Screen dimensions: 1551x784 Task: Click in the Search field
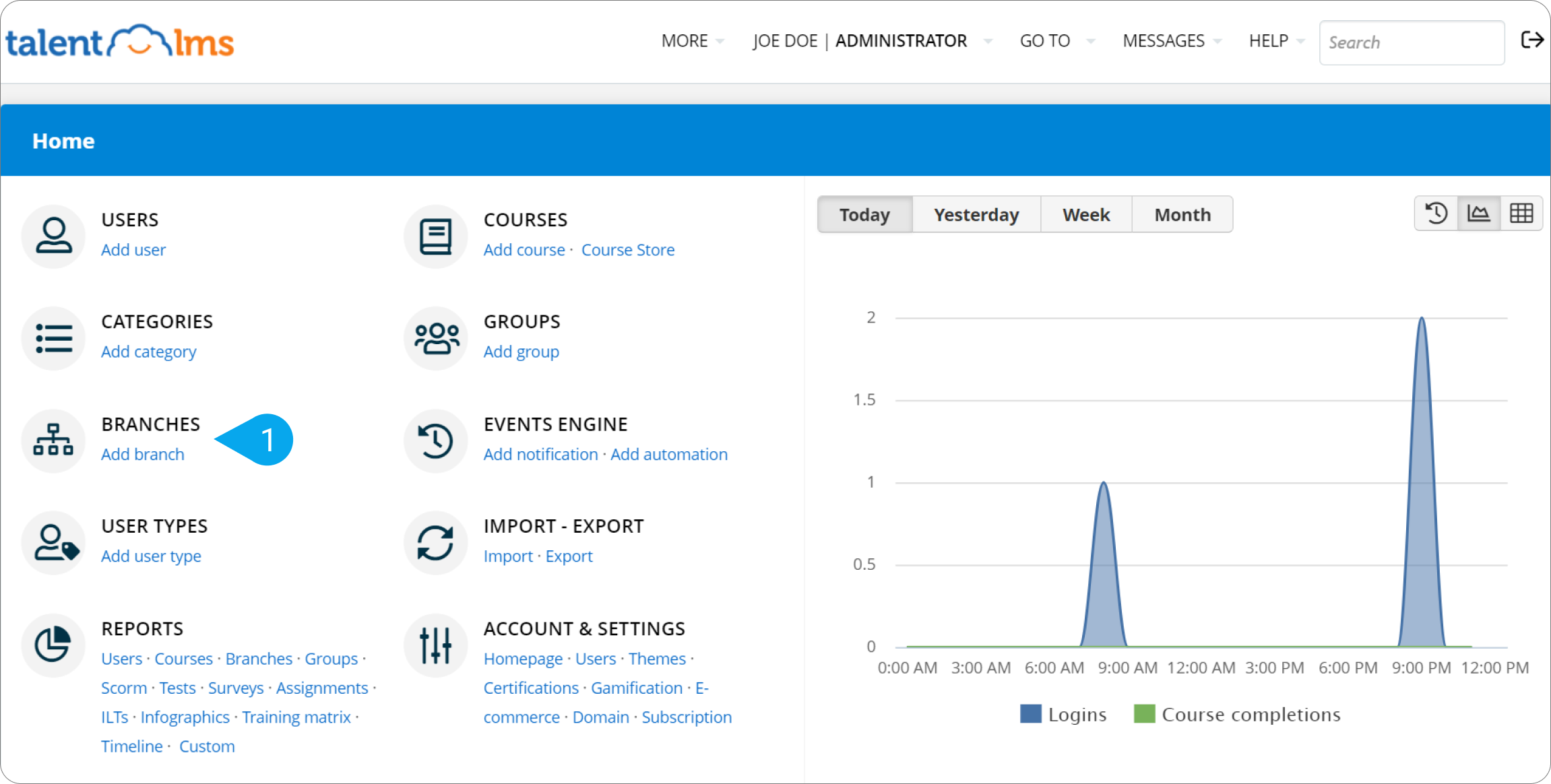[x=1412, y=42]
